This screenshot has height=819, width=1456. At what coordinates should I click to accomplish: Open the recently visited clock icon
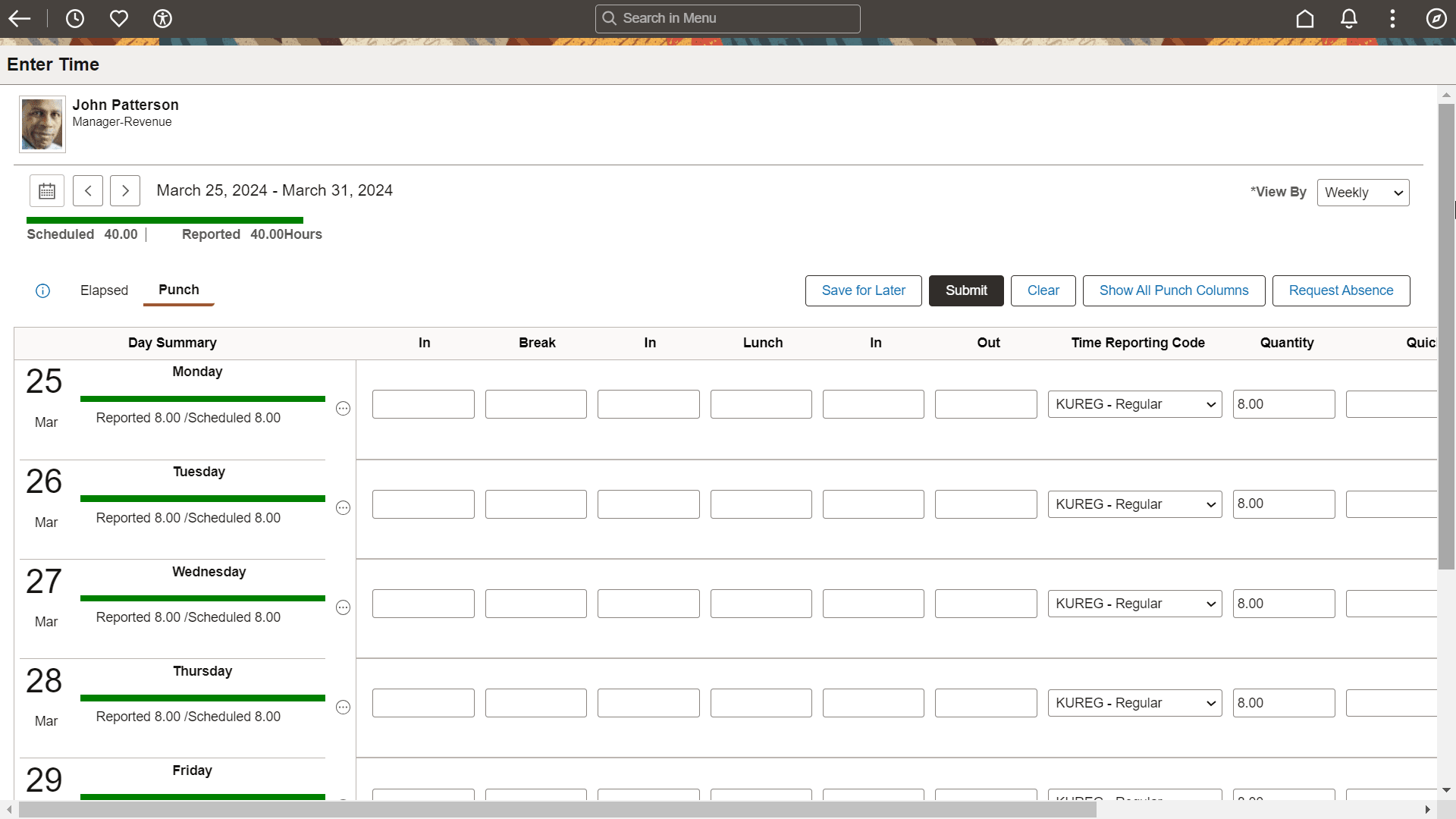coord(74,18)
